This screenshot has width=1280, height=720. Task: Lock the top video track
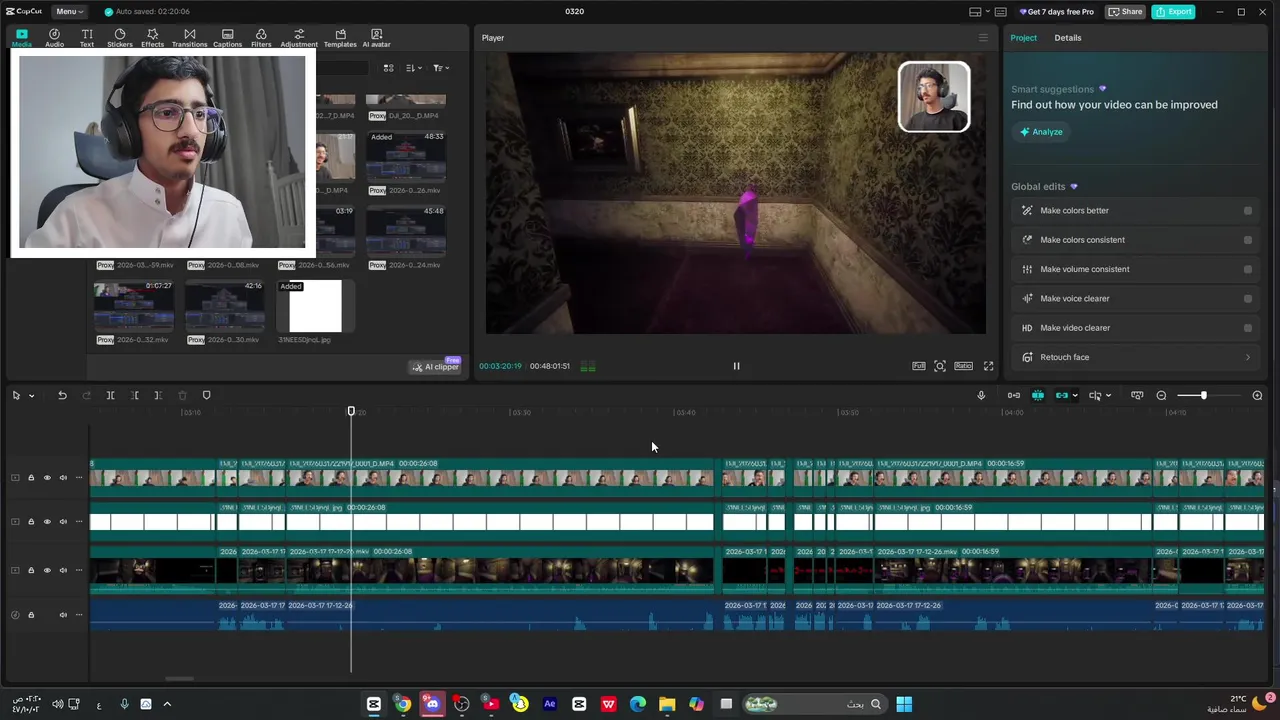click(x=31, y=478)
